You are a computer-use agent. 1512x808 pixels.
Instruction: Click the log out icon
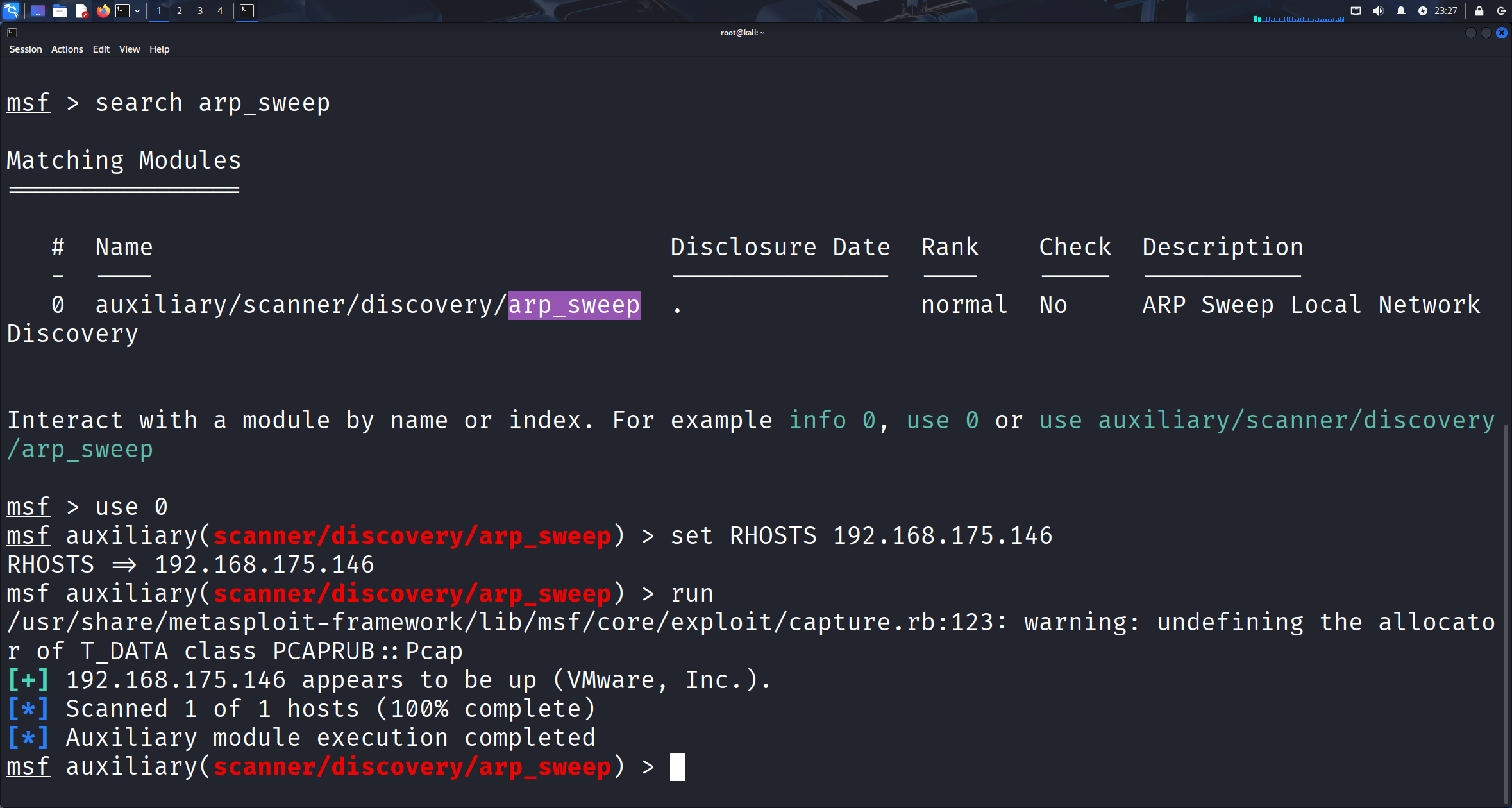tap(1501, 10)
